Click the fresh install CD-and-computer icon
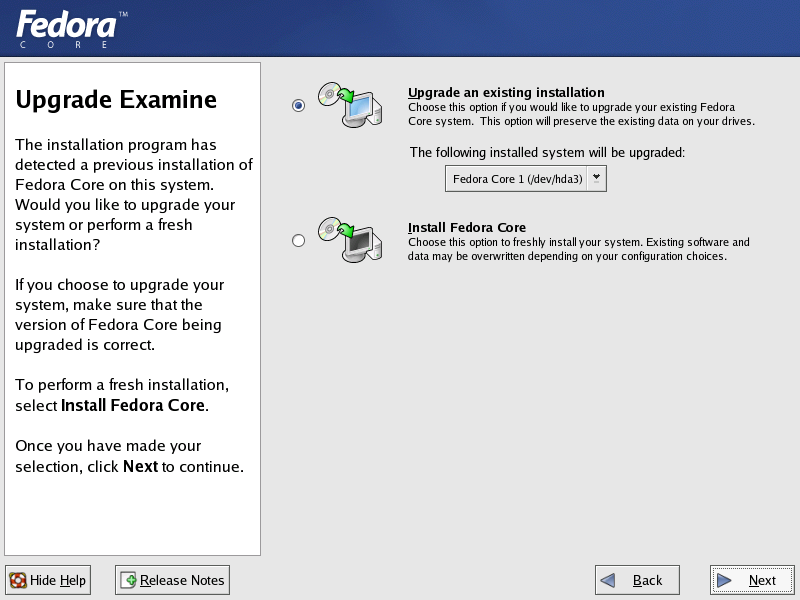The image size is (800, 600). pos(350,240)
